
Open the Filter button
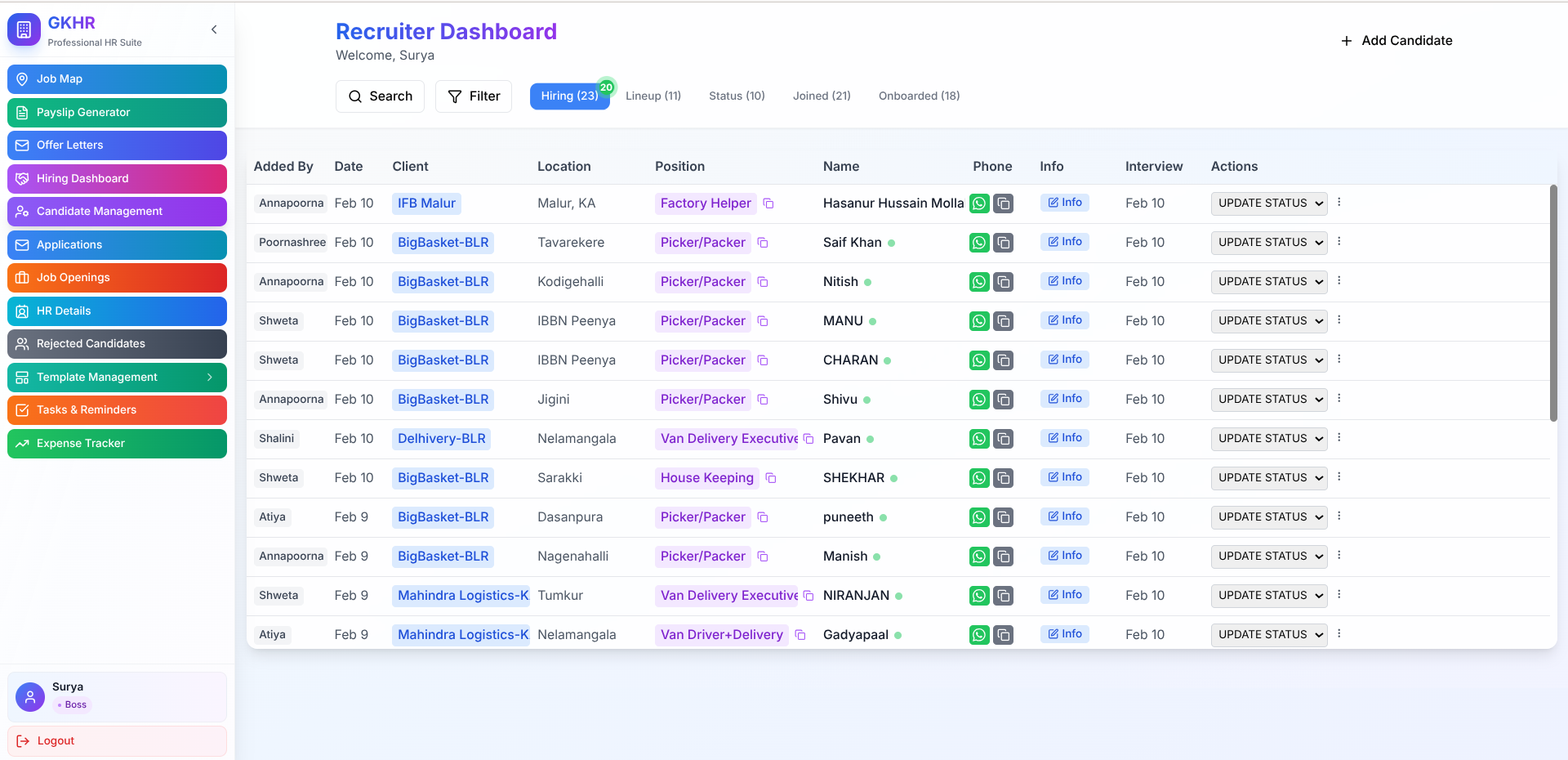click(474, 96)
